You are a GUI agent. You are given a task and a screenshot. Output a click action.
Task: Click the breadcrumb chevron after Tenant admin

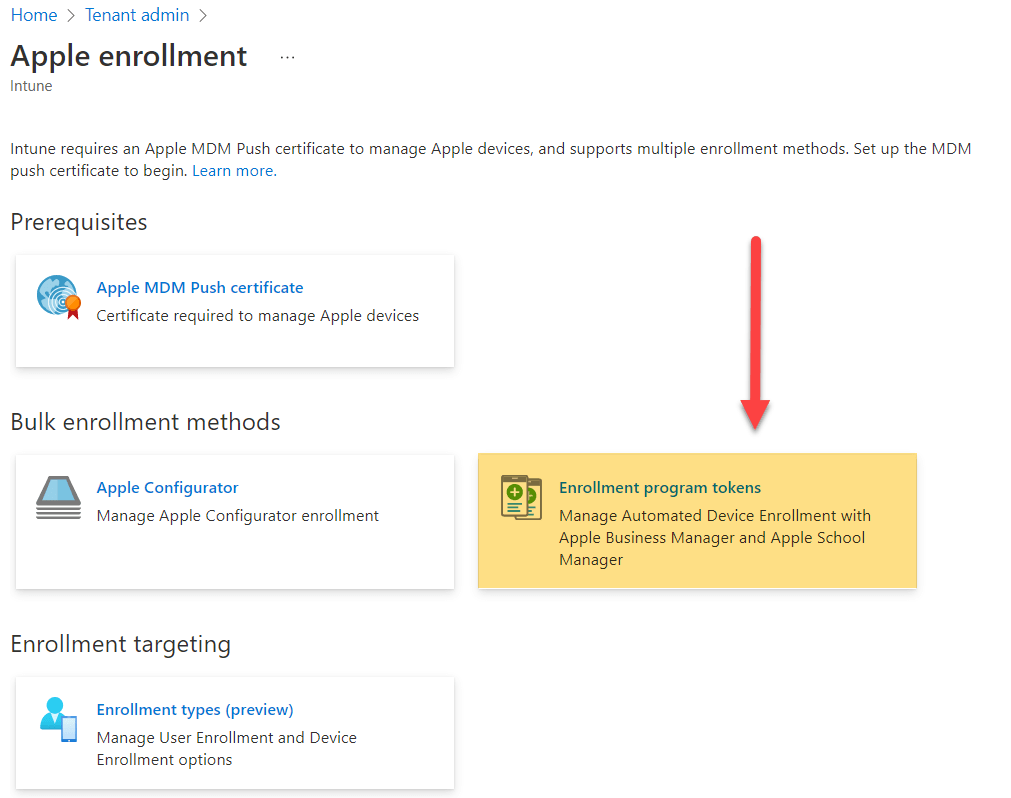click(203, 16)
